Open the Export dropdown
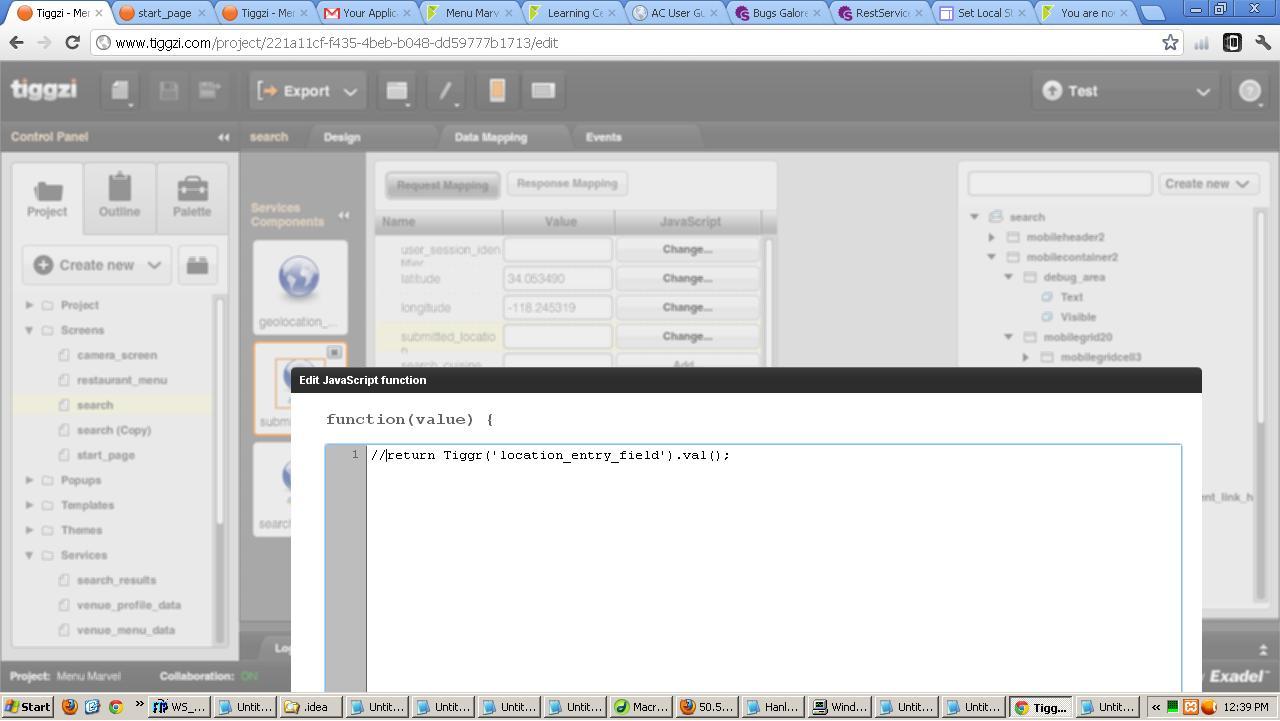Image resolution: width=1280 pixels, height=721 pixels. (307, 91)
